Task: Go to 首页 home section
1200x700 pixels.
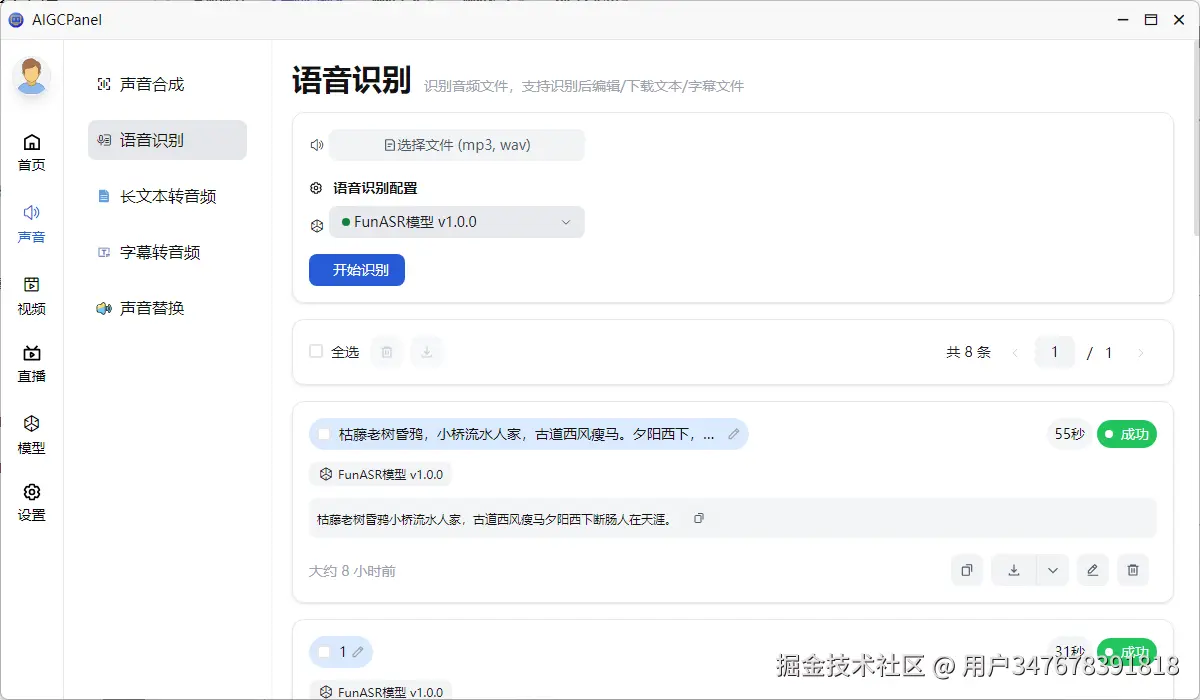Action: 32,152
